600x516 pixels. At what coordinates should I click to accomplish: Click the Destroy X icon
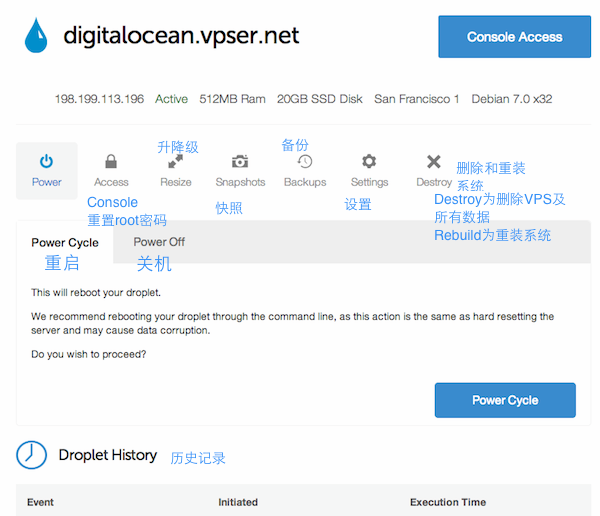[434, 162]
